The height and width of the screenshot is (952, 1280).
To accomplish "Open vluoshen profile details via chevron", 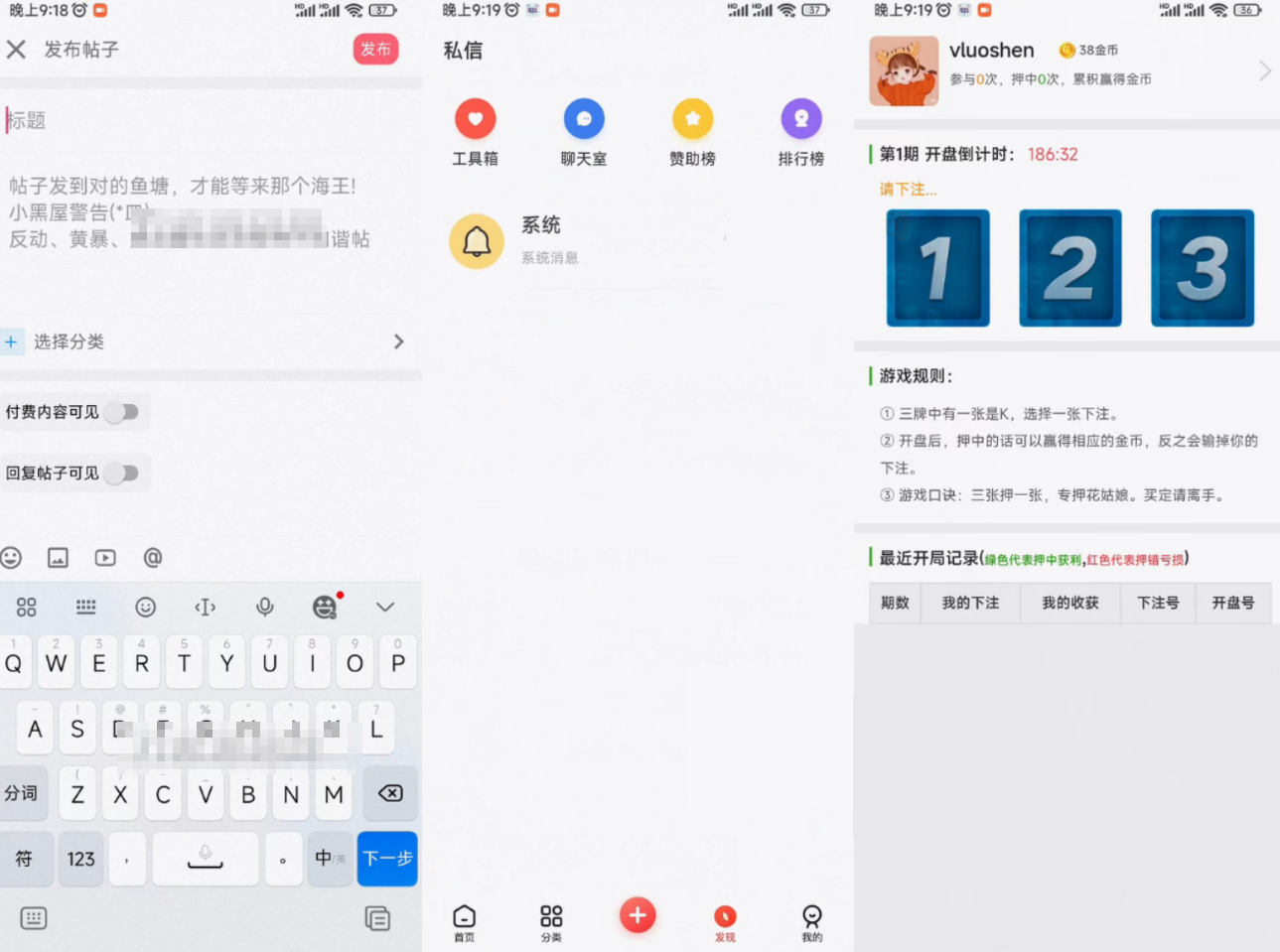I will tap(1264, 70).
